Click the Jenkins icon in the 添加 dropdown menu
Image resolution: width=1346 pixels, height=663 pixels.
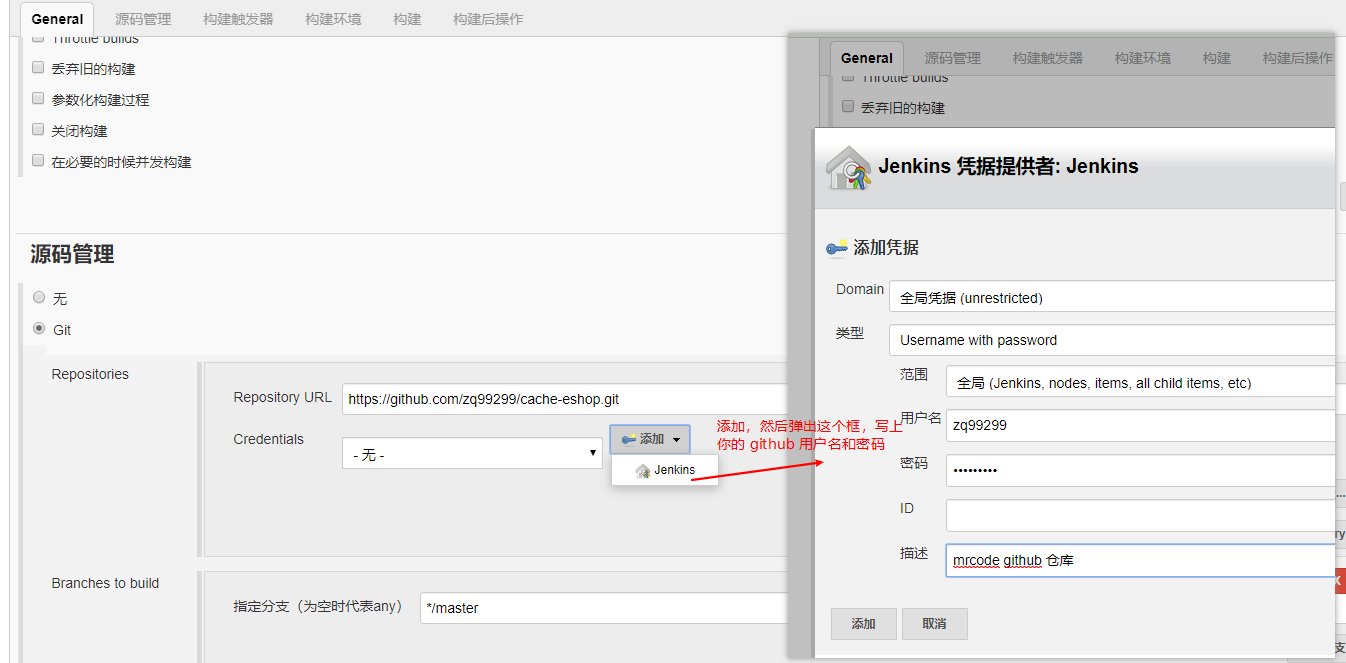[642, 470]
